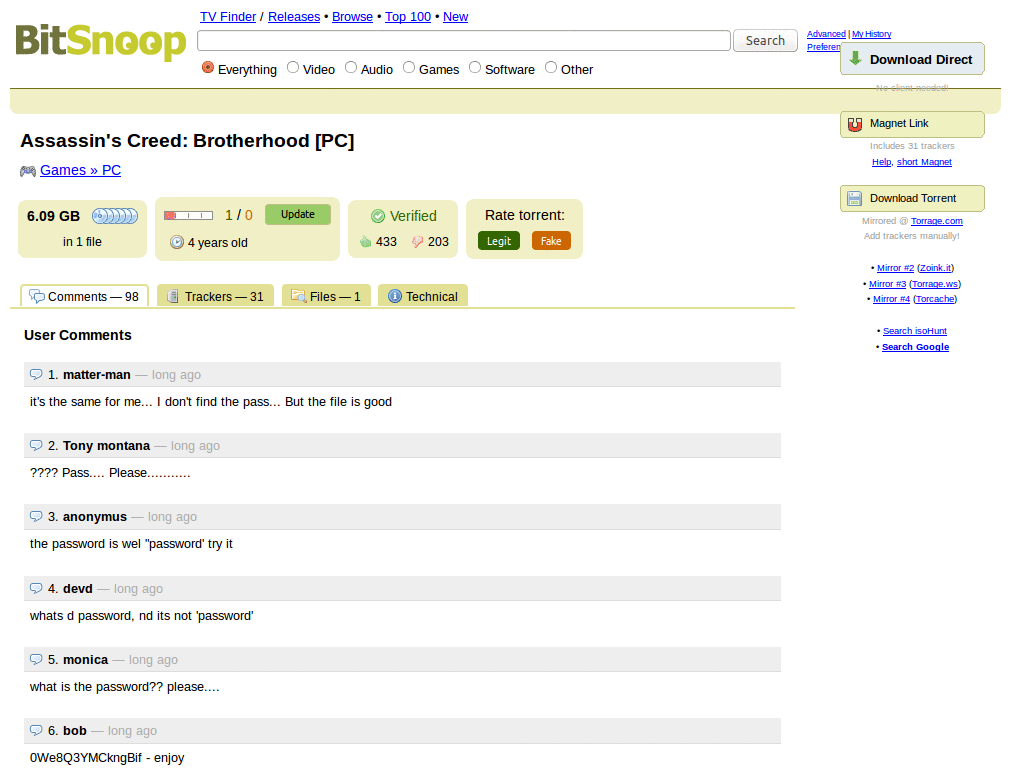
Task: Rate the torrent as Fake
Action: (x=551, y=241)
